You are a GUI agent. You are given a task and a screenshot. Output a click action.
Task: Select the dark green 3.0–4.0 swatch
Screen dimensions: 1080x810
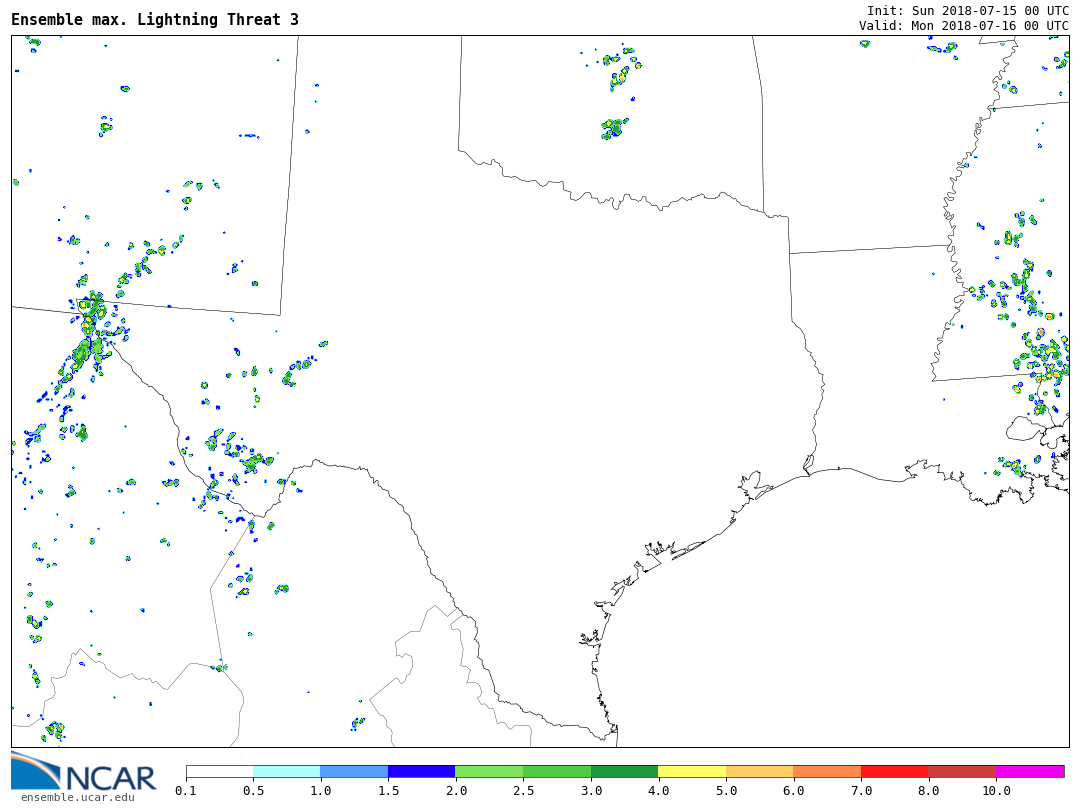624,772
